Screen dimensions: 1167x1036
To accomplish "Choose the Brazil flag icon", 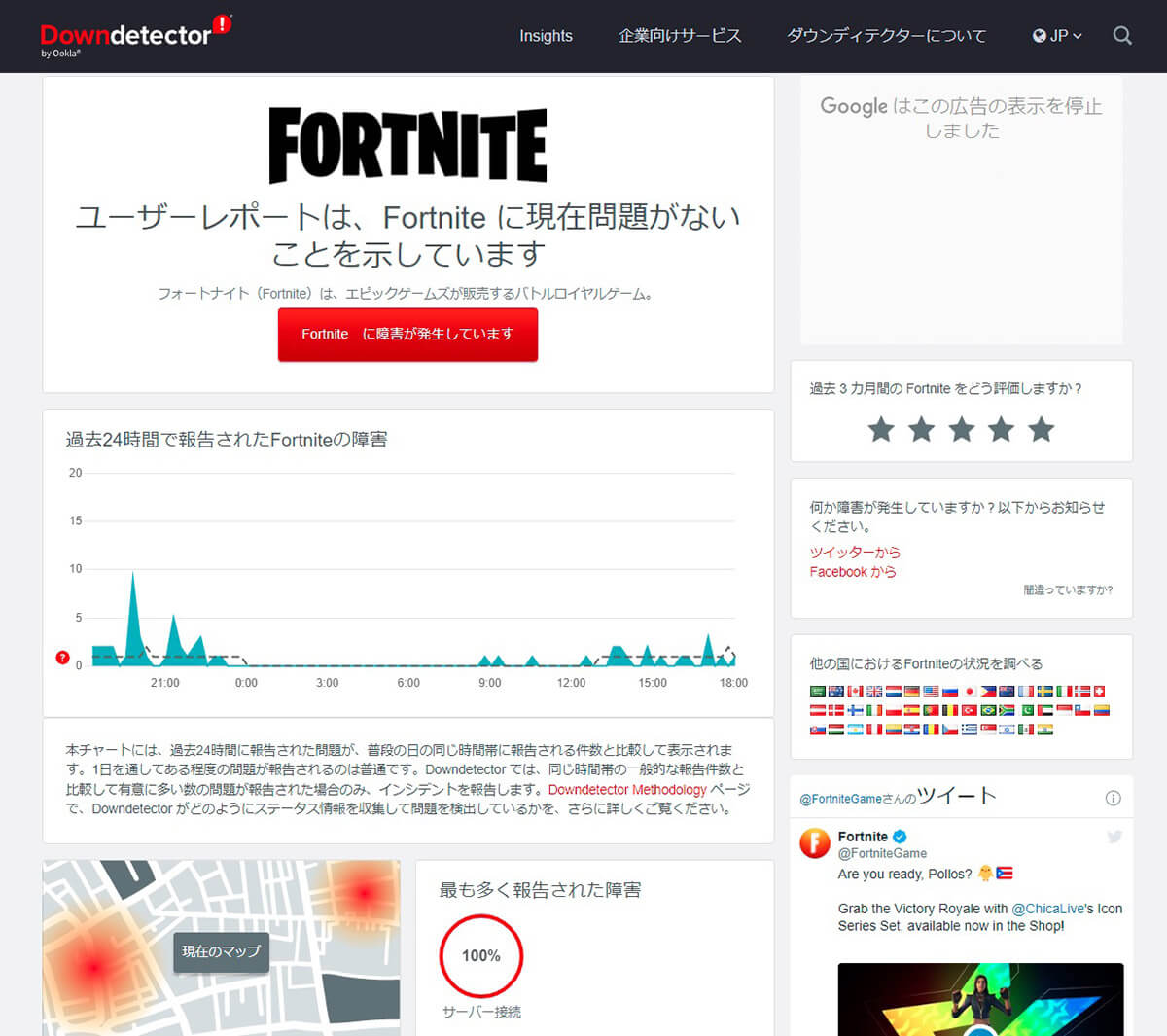I will click(x=988, y=710).
